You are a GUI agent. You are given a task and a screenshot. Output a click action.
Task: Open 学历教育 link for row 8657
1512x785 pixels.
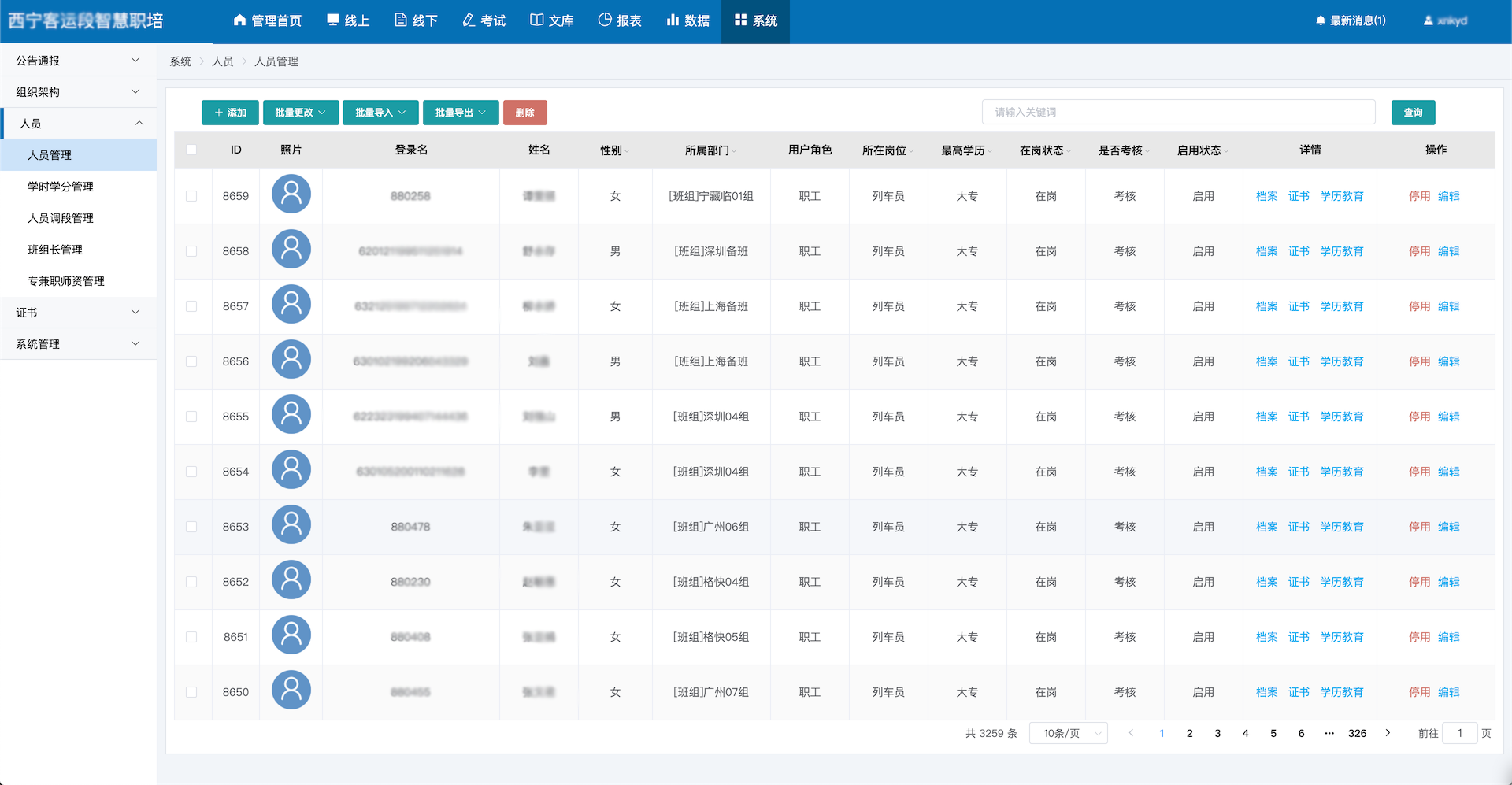[1342, 306]
